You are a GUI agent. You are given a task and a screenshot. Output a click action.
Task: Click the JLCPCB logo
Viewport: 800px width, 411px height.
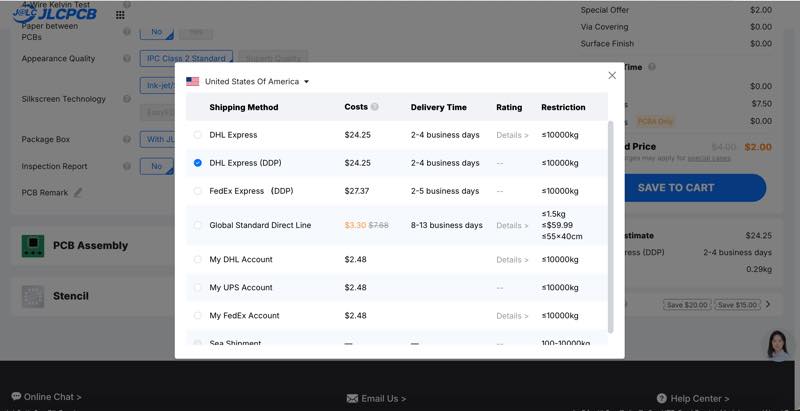point(55,14)
